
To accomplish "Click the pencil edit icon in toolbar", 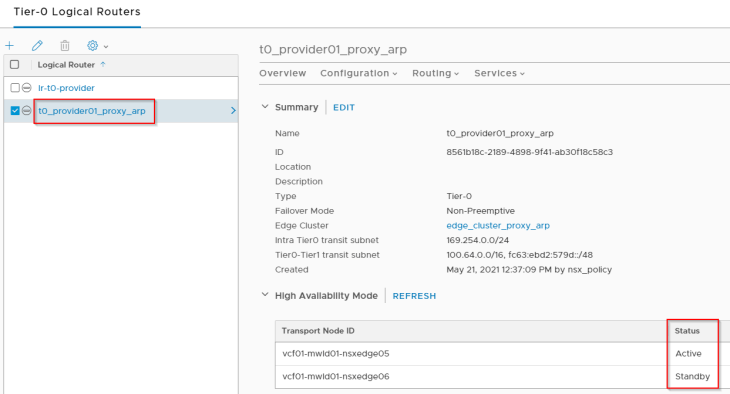I will click(x=37, y=46).
